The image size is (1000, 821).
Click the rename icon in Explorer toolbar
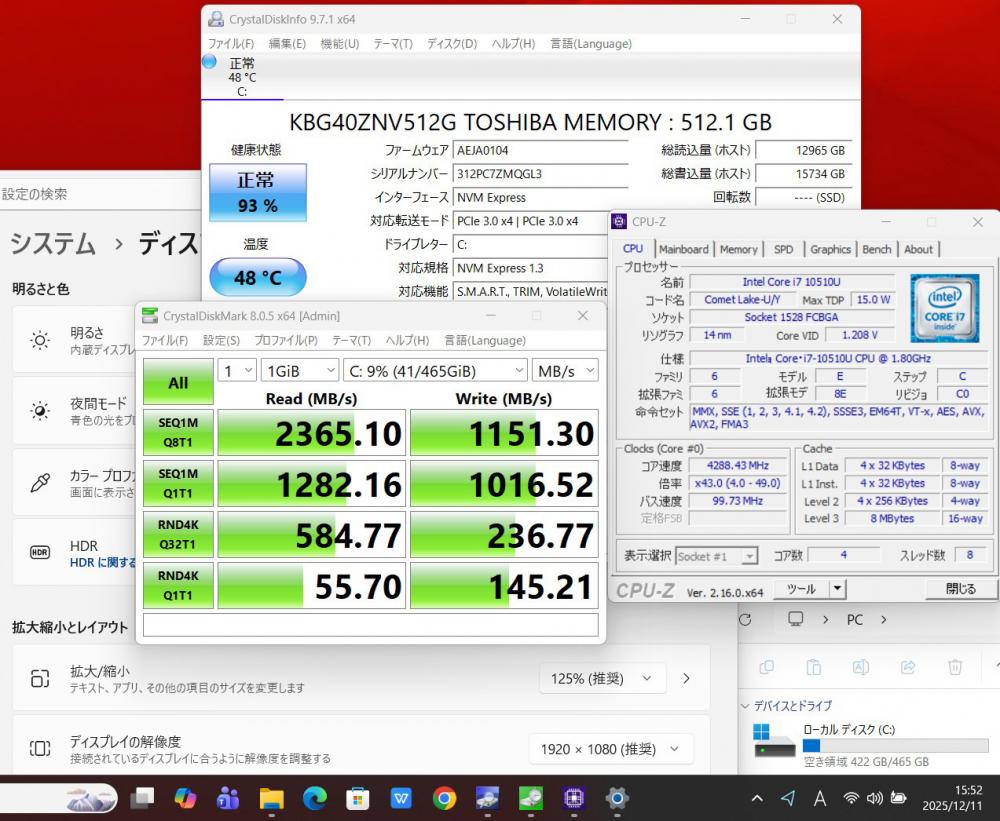(861, 667)
